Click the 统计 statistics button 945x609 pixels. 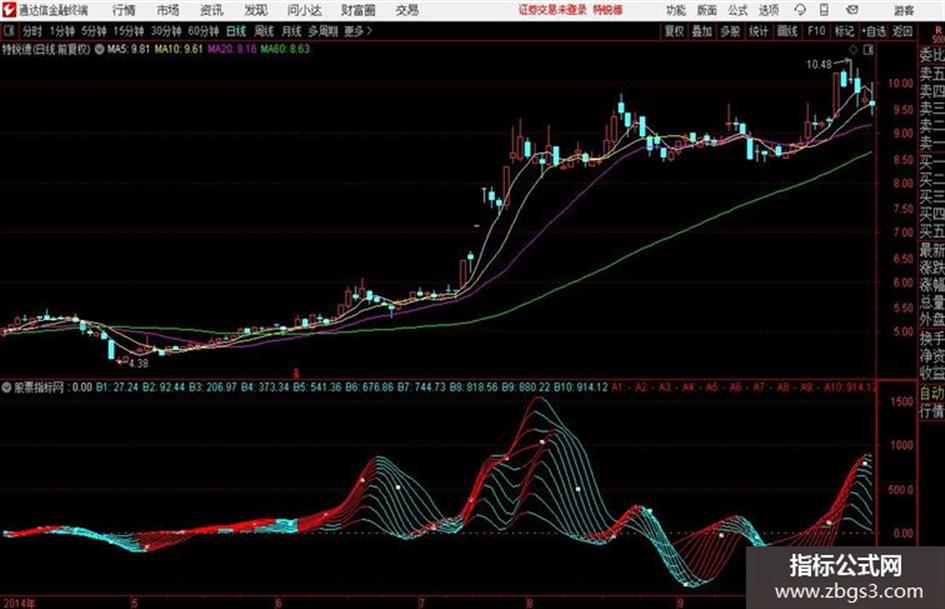pyautogui.click(x=759, y=31)
